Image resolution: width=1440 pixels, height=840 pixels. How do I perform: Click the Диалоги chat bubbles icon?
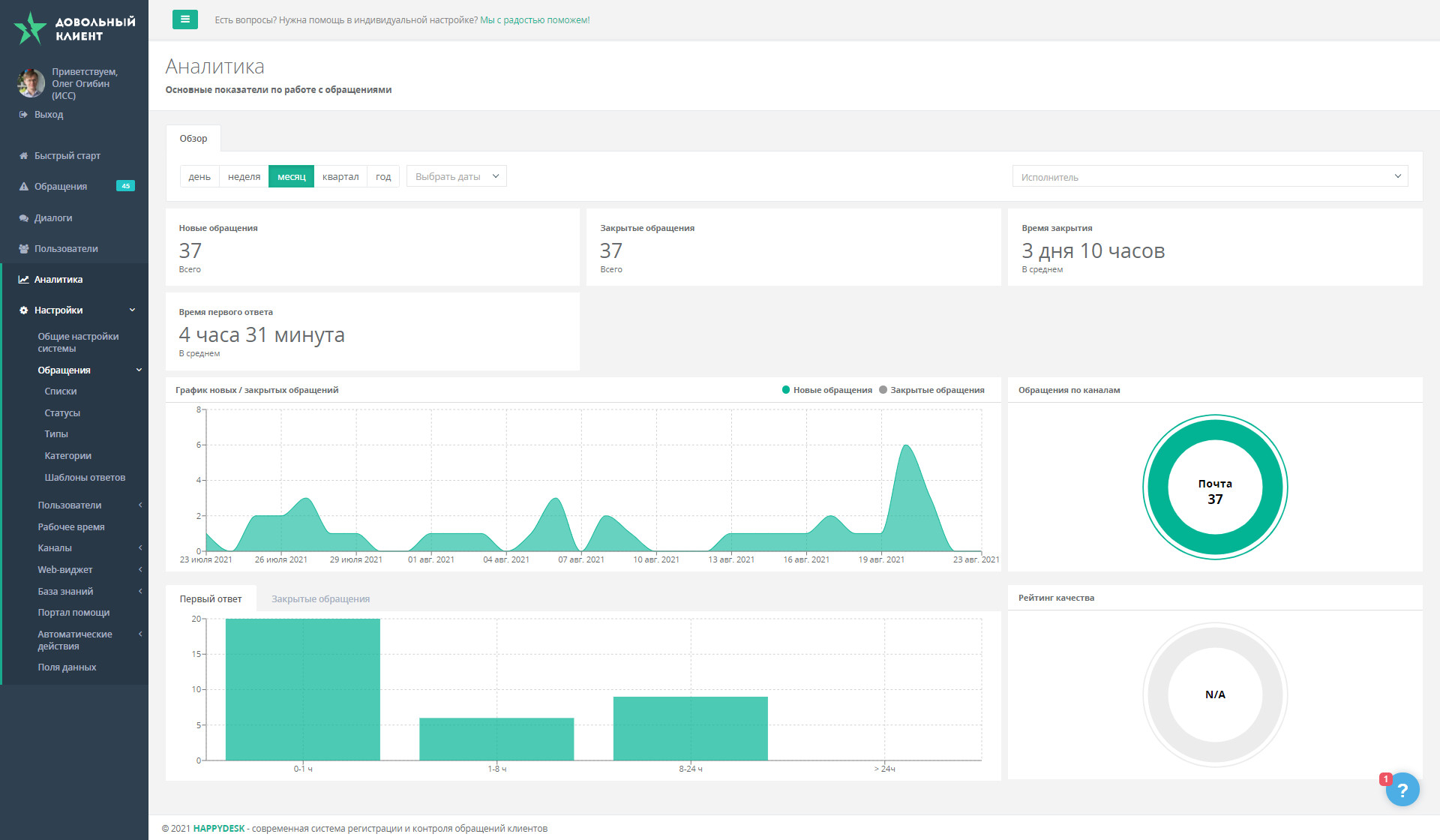[x=23, y=218]
